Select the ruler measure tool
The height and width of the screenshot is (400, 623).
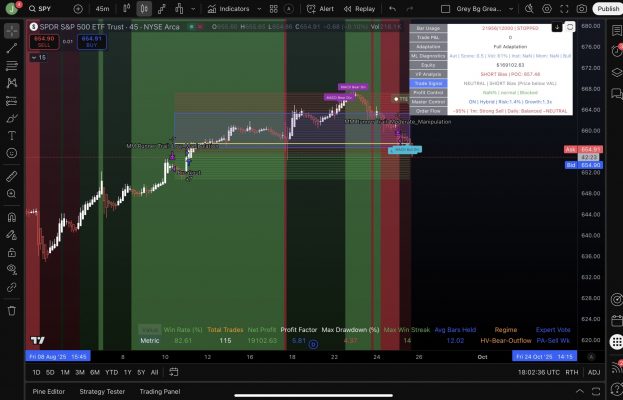pyautogui.click(x=12, y=176)
